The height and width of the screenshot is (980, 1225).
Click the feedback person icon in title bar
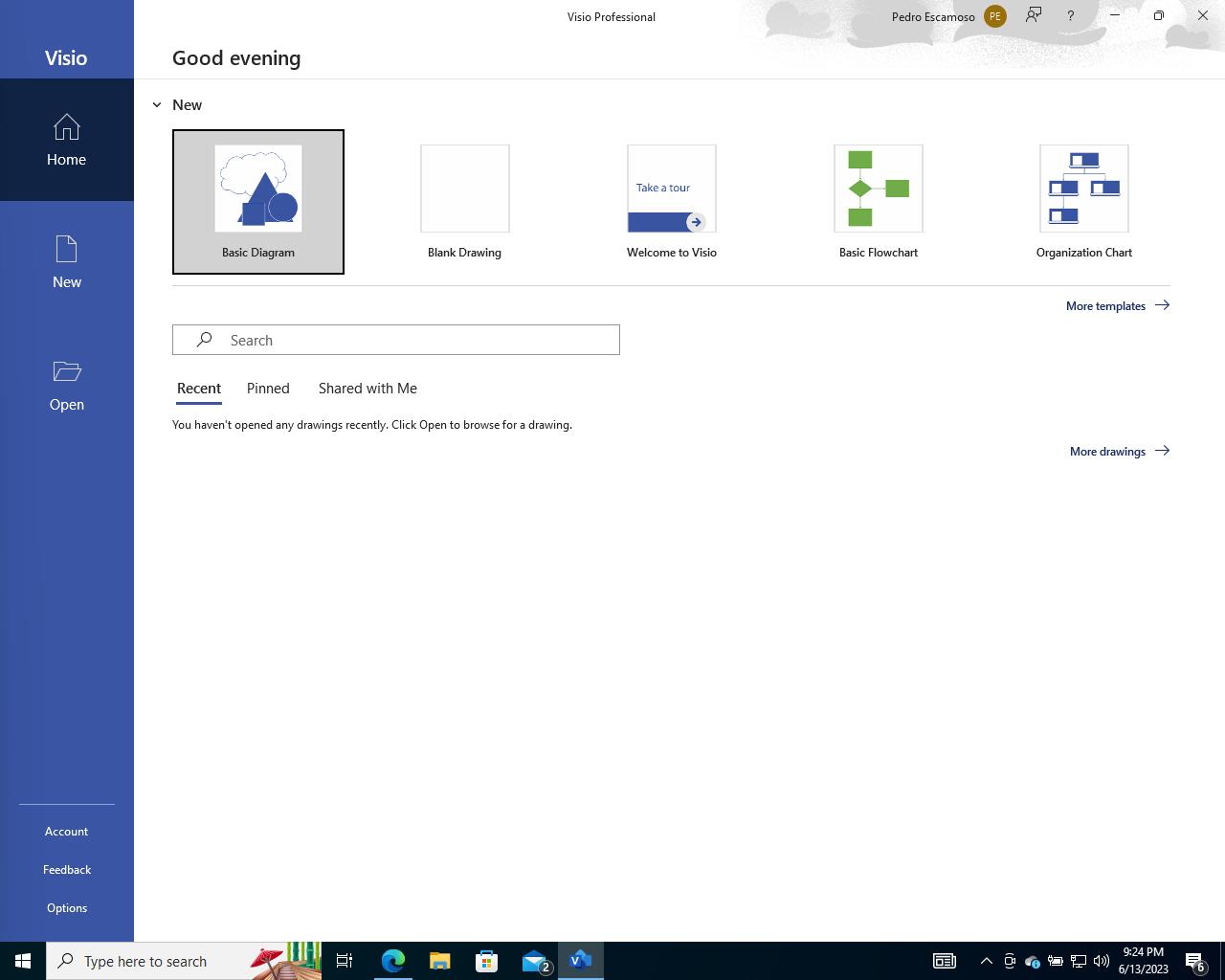(1034, 16)
